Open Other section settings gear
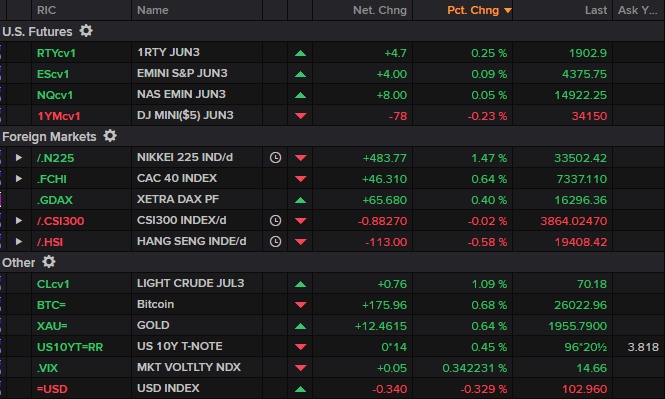The width and height of the screenshot is (665, 399). tap(49, 262)
